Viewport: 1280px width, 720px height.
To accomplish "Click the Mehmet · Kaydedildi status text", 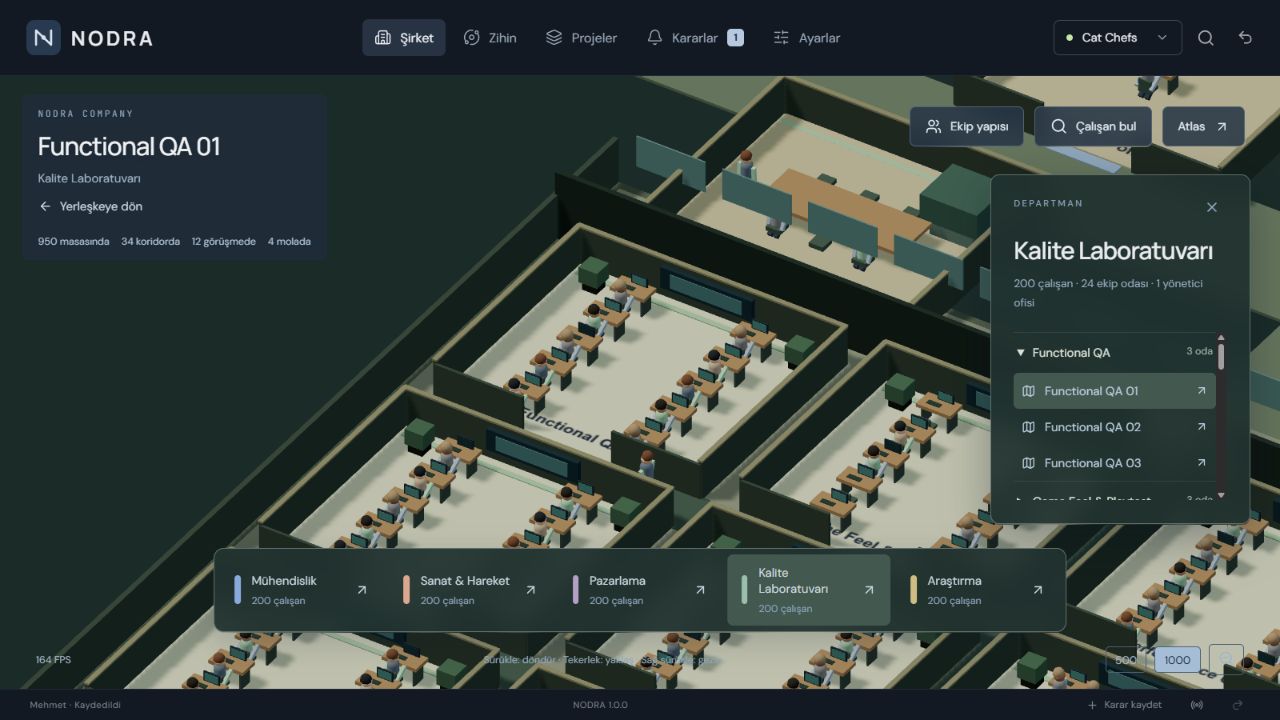I will (x=75, y=705).
